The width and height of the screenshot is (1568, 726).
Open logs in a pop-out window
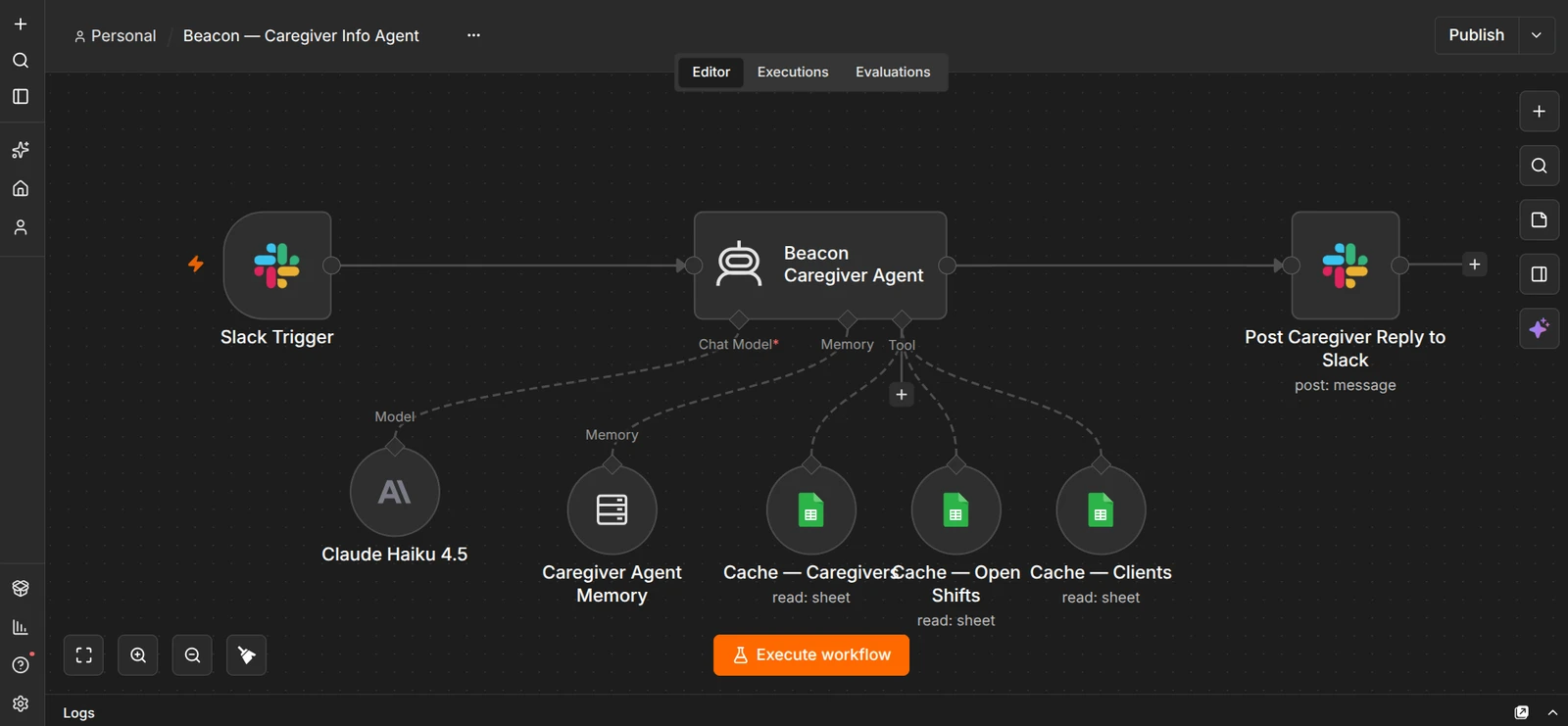(x=1522, y=712)
